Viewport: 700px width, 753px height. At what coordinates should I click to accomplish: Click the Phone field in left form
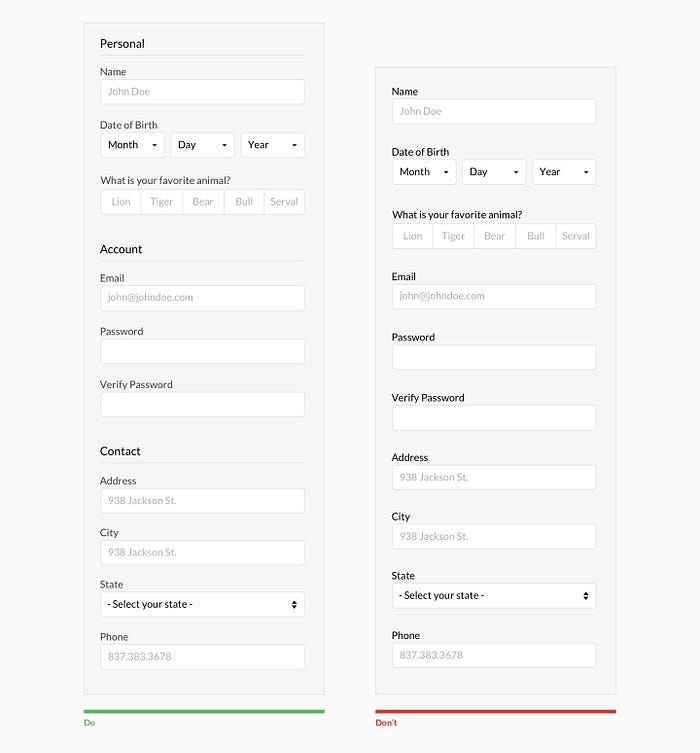(x=203, y=657)
